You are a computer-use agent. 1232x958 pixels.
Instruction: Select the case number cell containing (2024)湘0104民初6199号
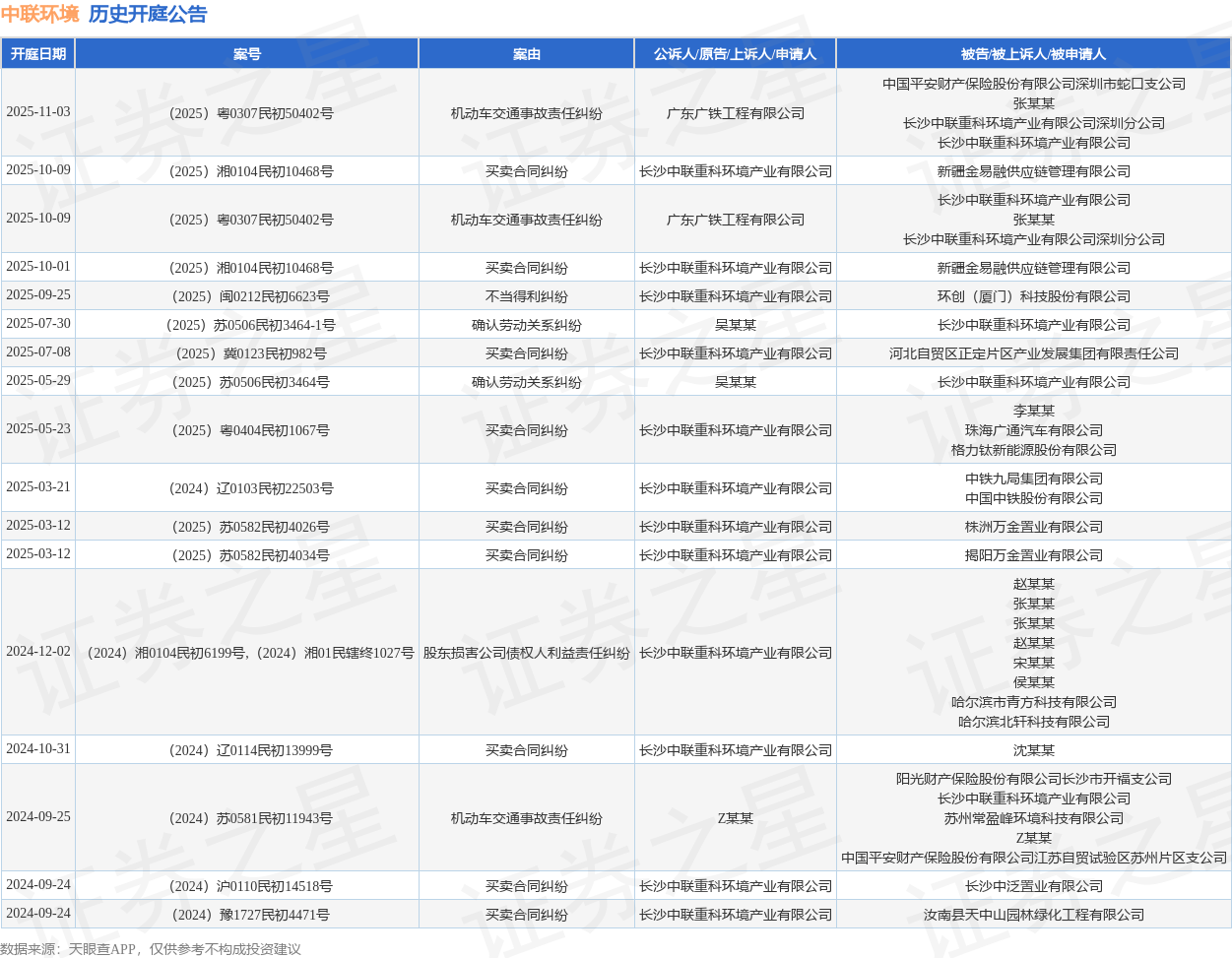pyautogui.click(x=247, y=653)
